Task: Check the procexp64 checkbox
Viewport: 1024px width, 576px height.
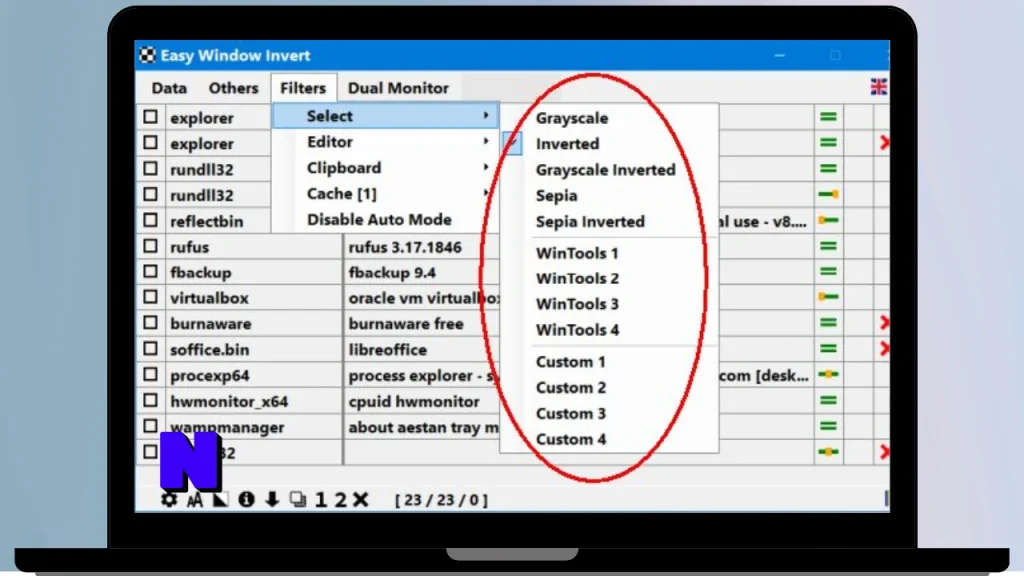Action: [150, 374]
